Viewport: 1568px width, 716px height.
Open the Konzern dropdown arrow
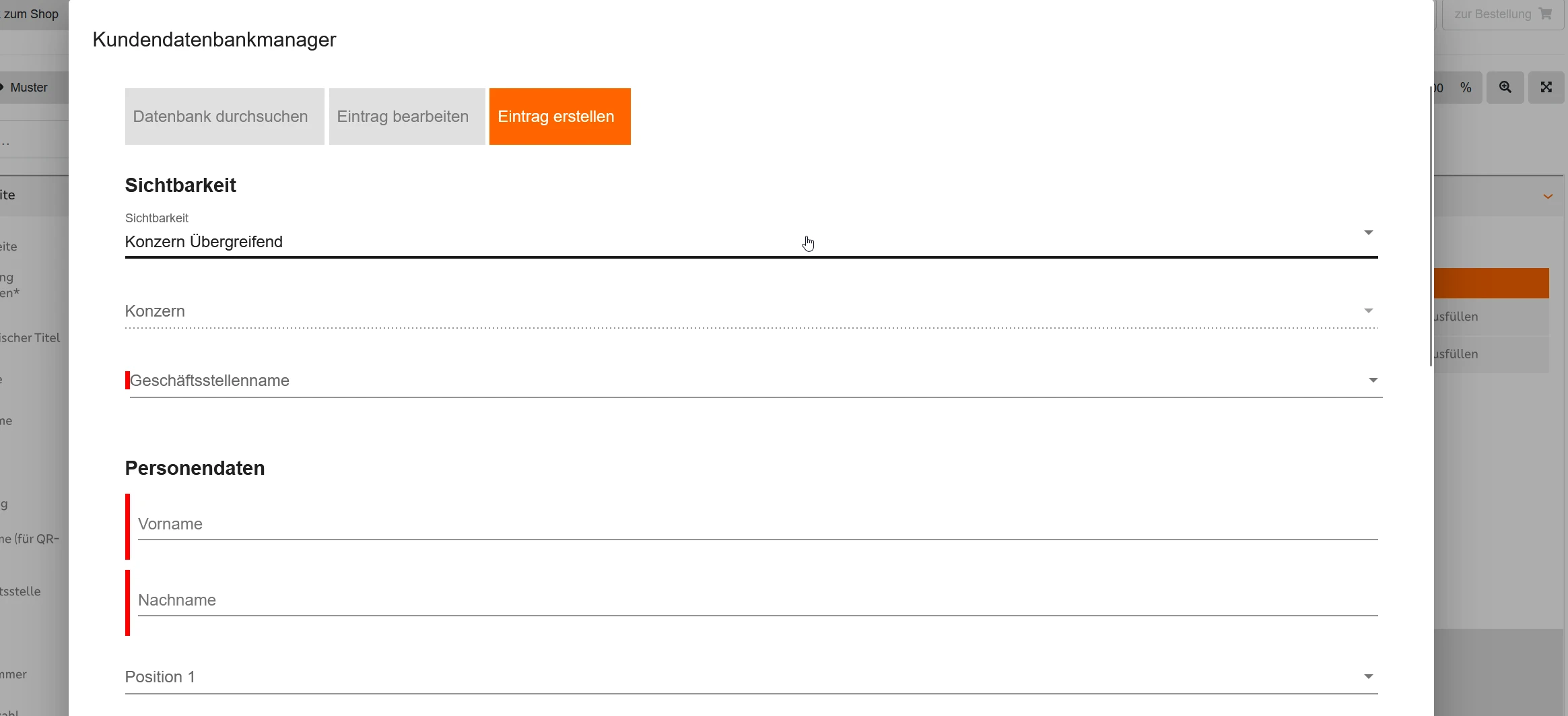click(1368, 311)
